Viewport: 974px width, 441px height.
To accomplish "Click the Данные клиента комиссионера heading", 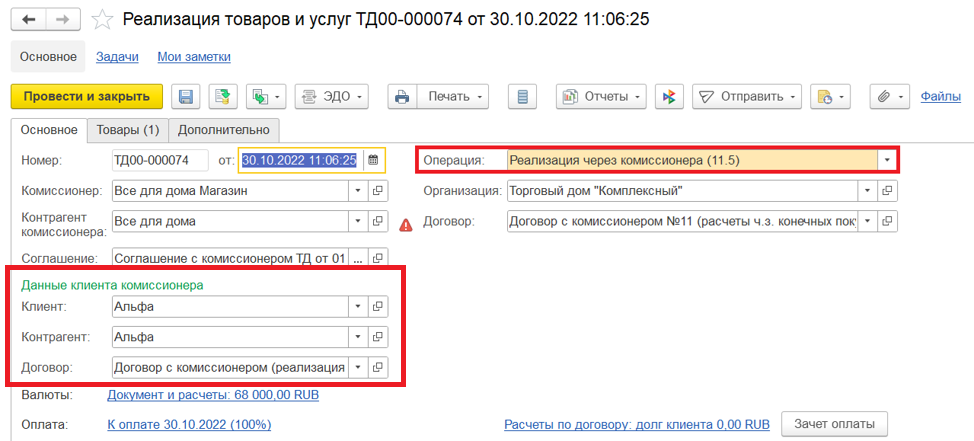I will point(112,286).
